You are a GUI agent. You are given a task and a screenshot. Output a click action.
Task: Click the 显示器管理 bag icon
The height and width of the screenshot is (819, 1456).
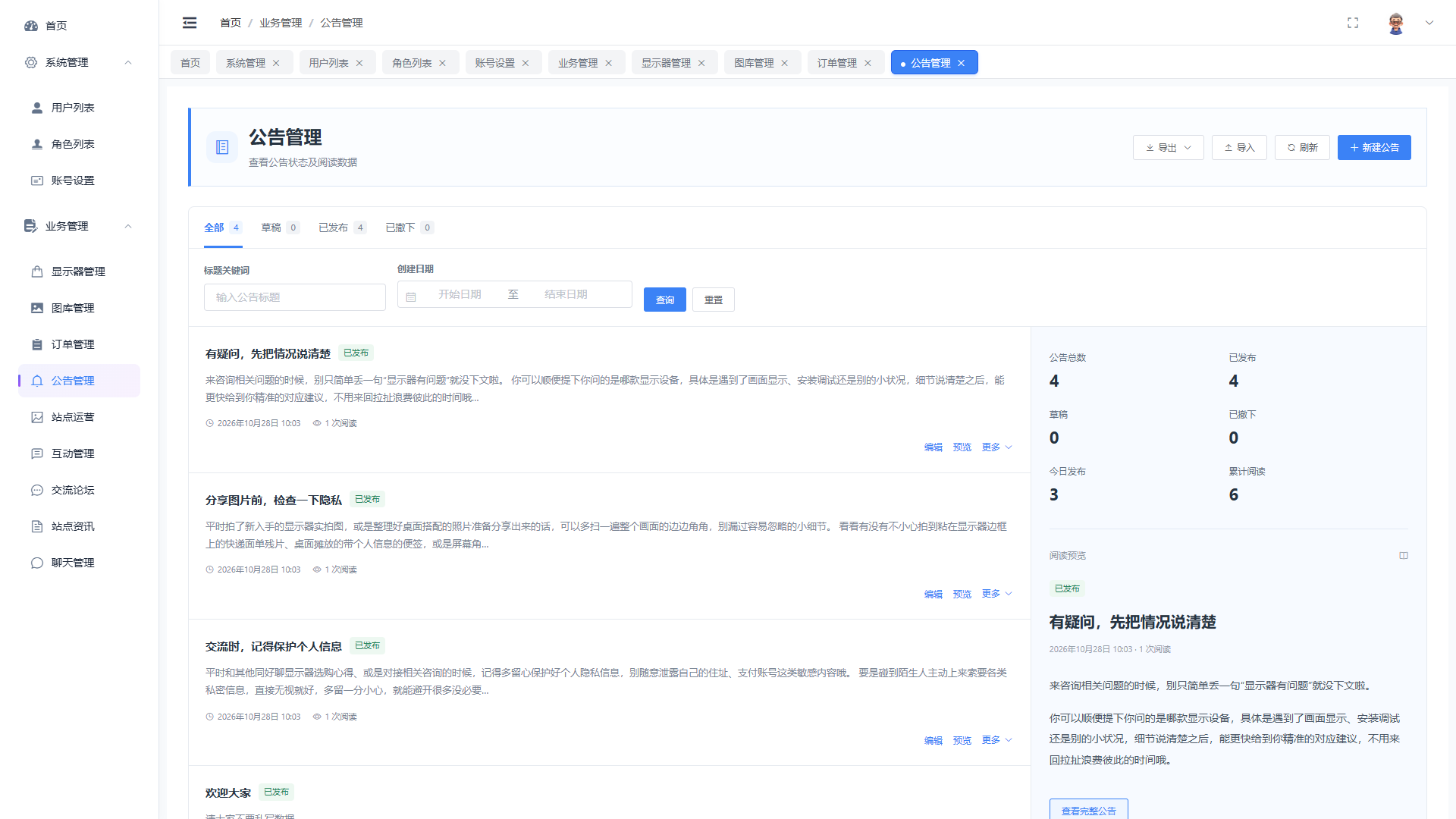37,271
